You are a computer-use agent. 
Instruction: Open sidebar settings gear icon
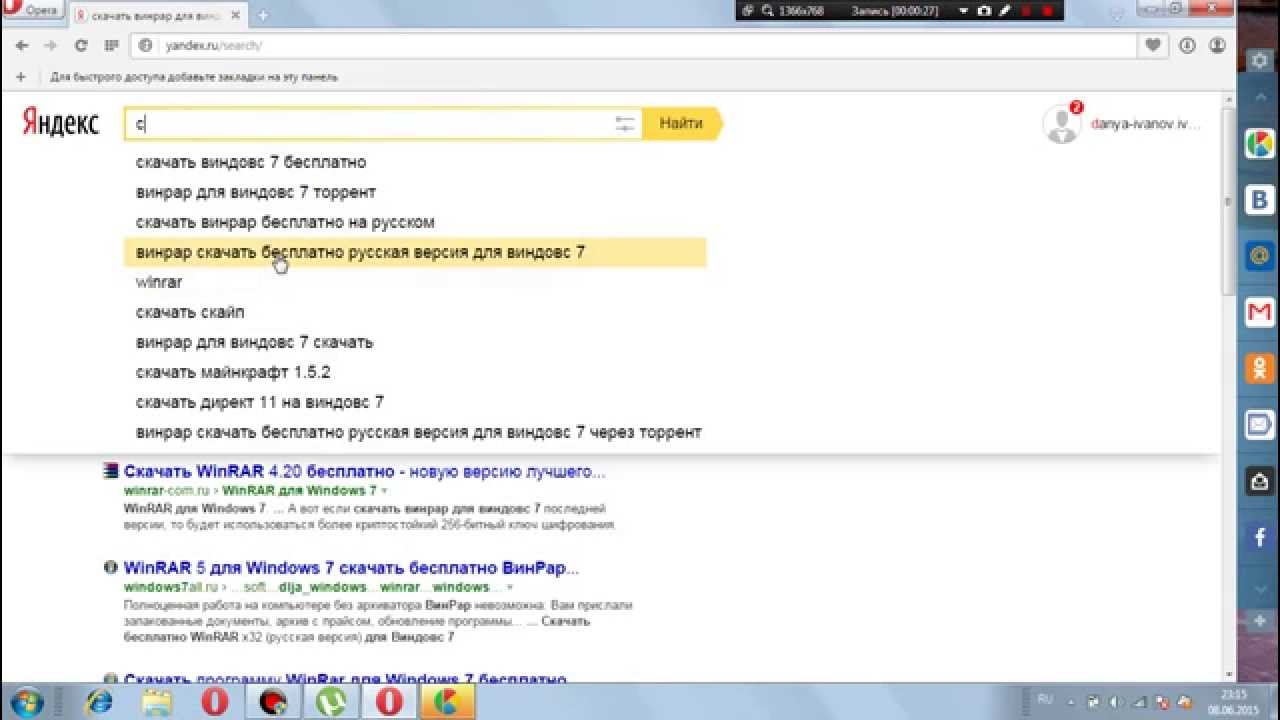click(1258, 61)
